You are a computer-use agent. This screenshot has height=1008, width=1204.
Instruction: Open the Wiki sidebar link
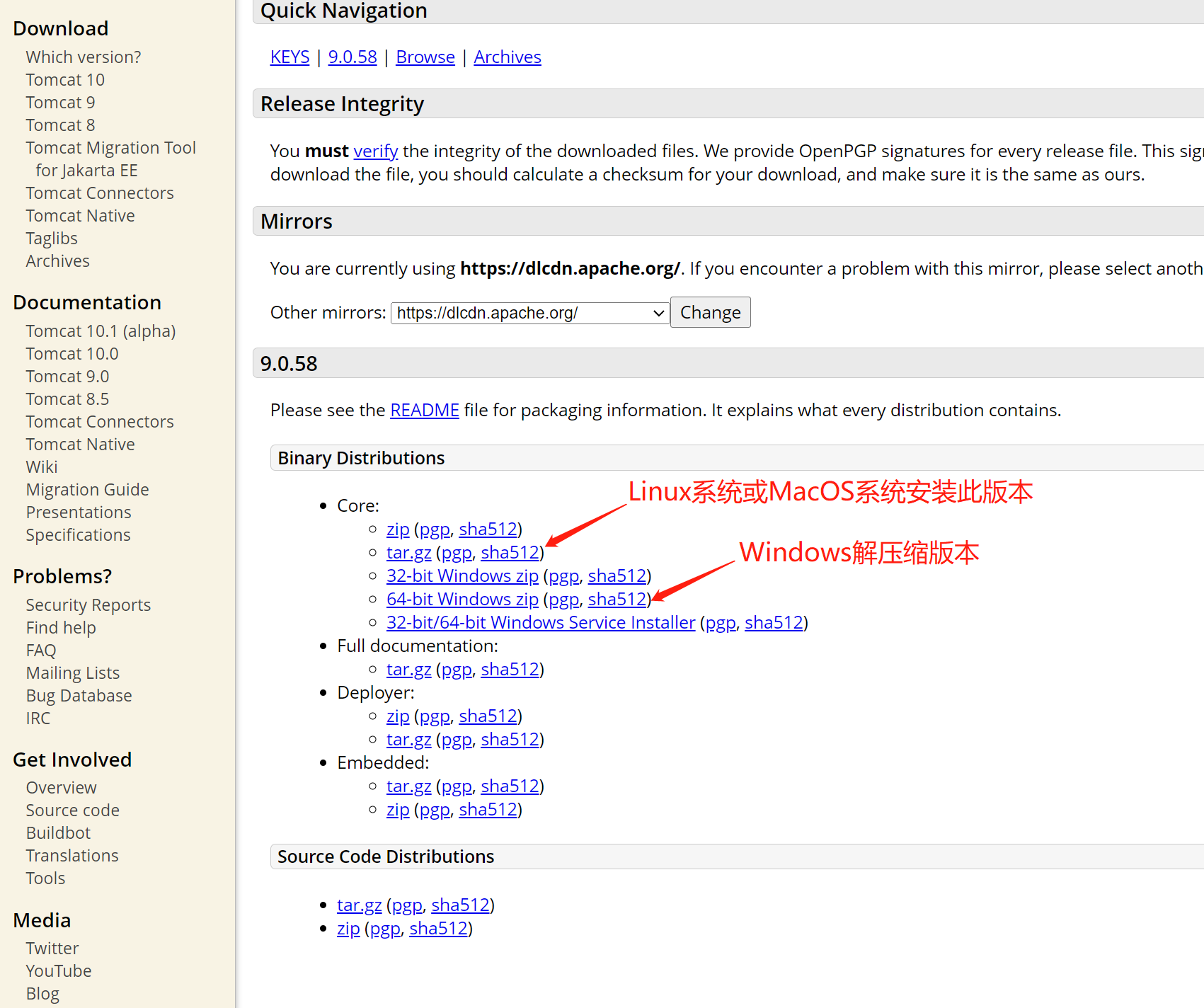42,467
